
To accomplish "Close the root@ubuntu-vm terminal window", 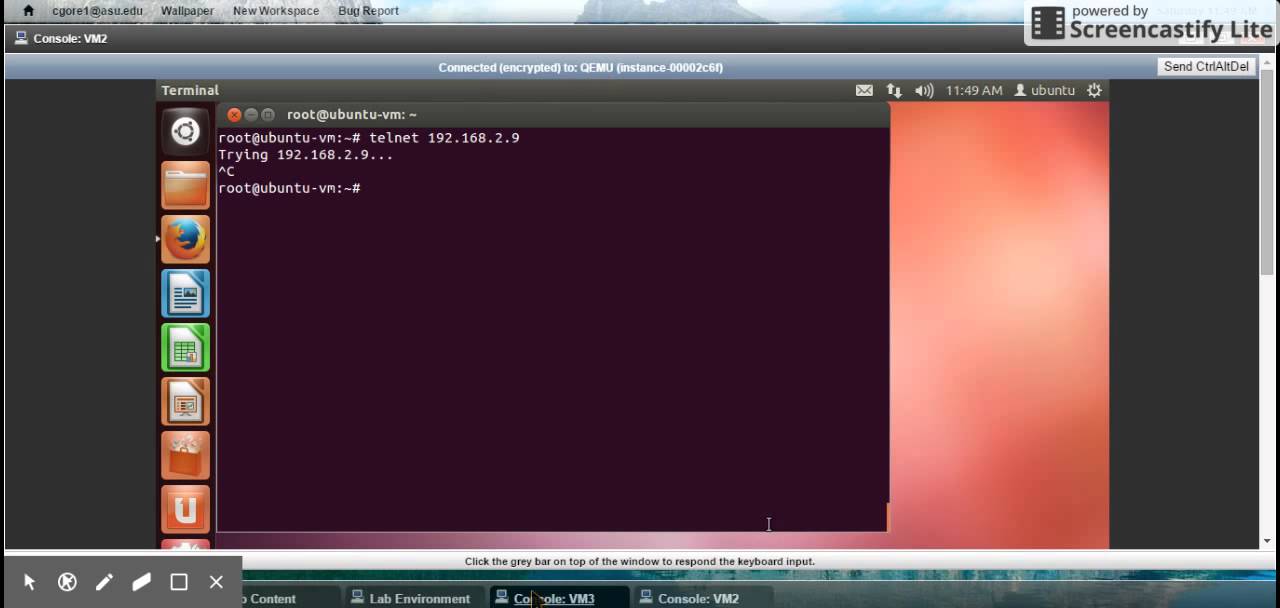I will [234, 115].
